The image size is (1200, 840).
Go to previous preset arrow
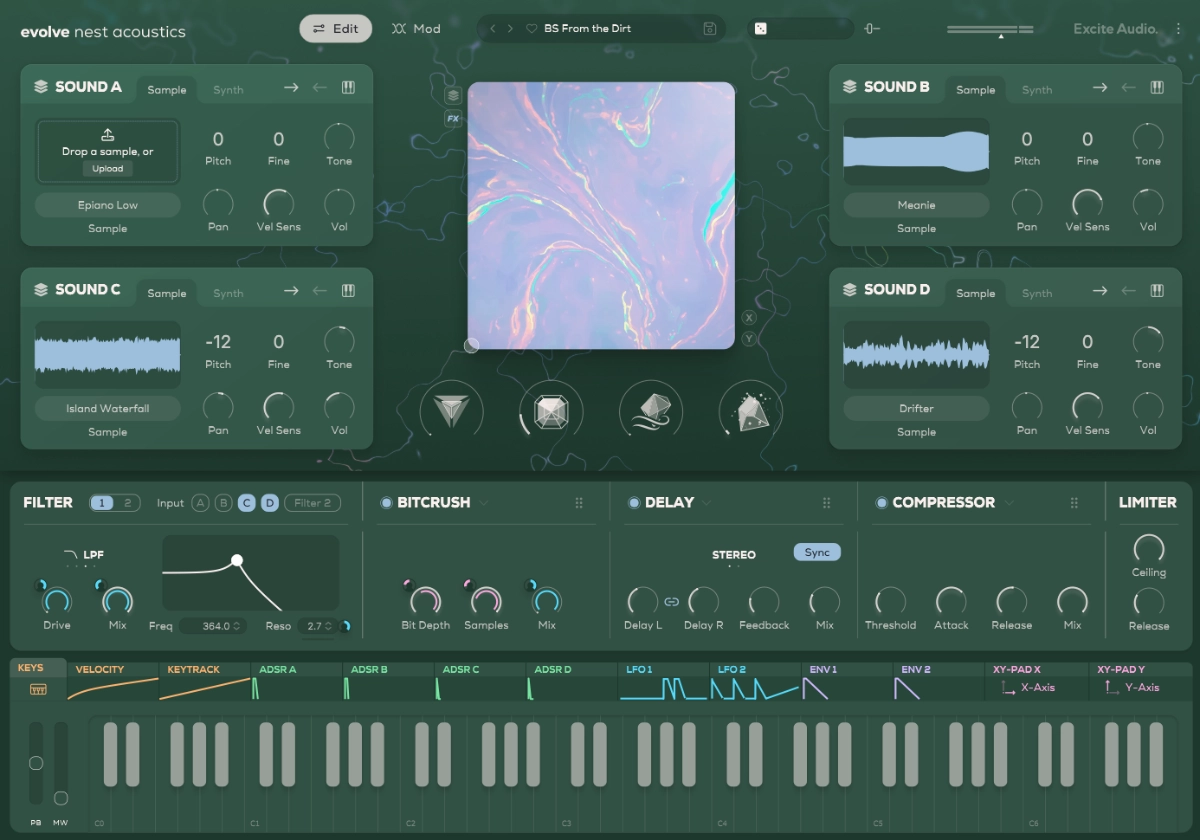tap(492, 29)
